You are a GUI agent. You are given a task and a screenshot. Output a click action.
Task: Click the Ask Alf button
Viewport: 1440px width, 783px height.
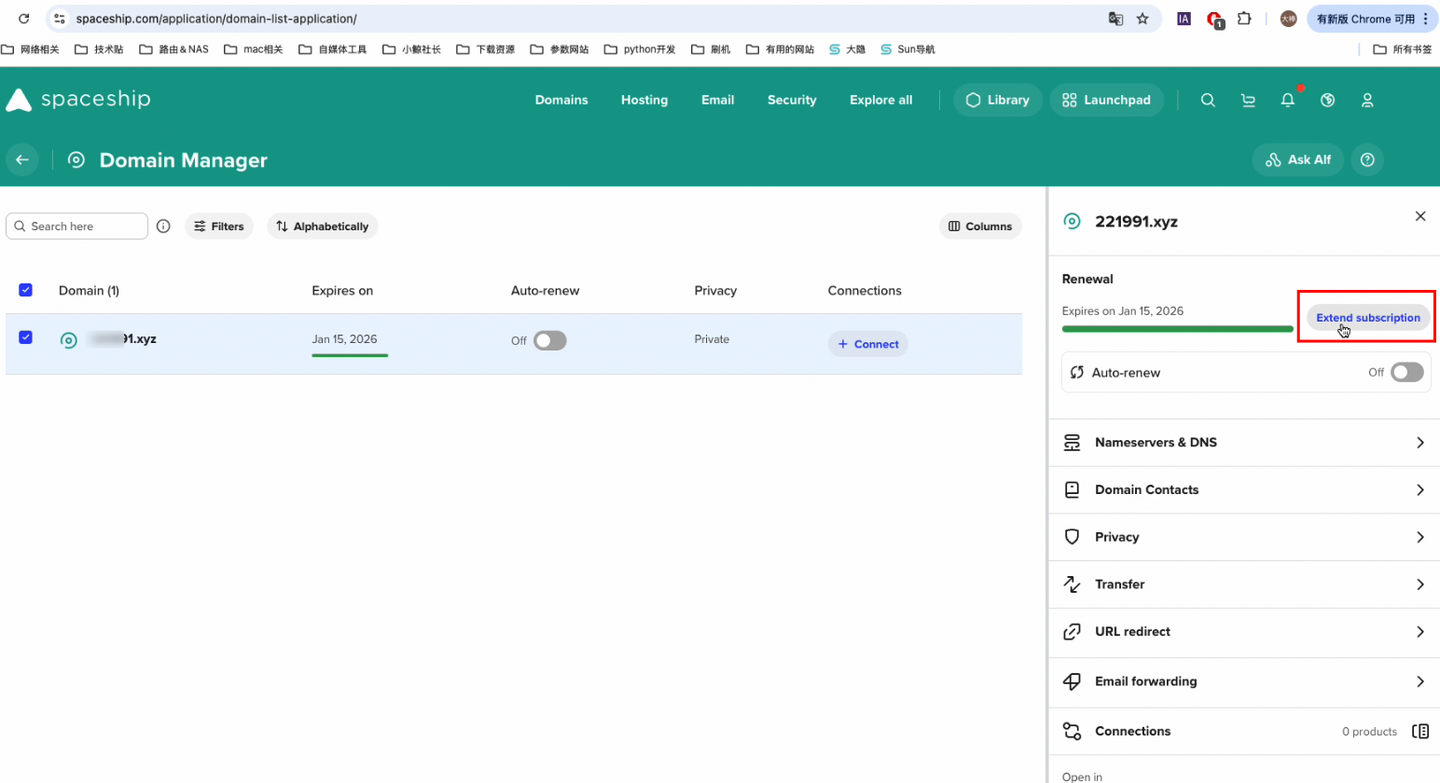click(x=1298, y=160)
